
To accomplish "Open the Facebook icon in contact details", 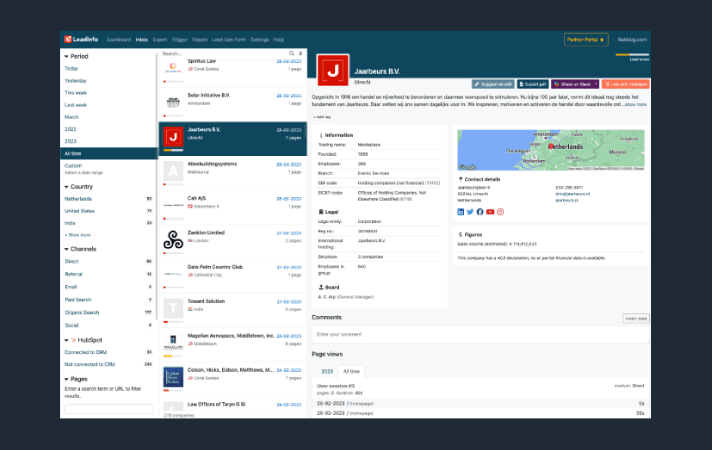I will tap(480, 212).
